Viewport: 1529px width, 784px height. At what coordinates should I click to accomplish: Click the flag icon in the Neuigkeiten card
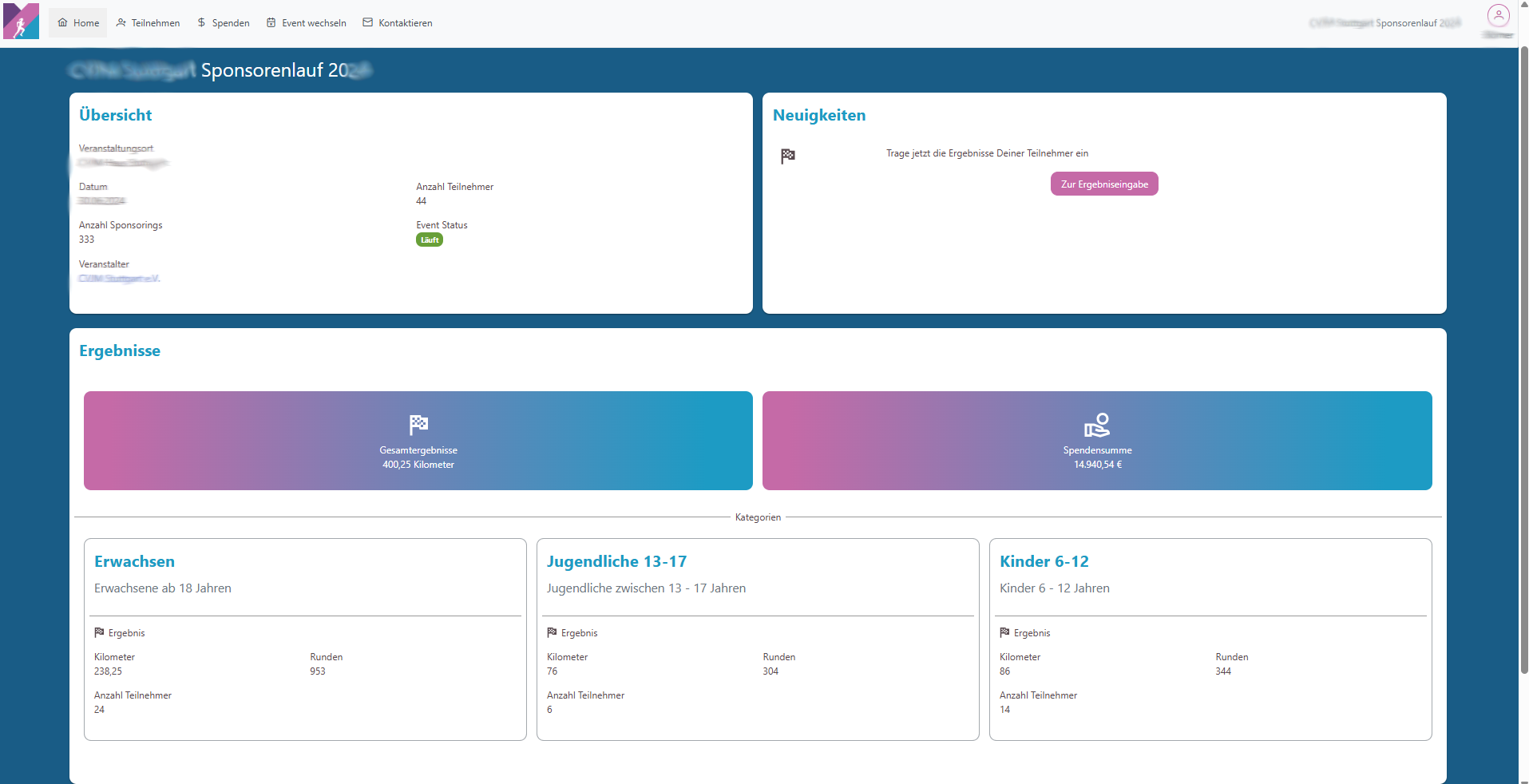point(788,156)
